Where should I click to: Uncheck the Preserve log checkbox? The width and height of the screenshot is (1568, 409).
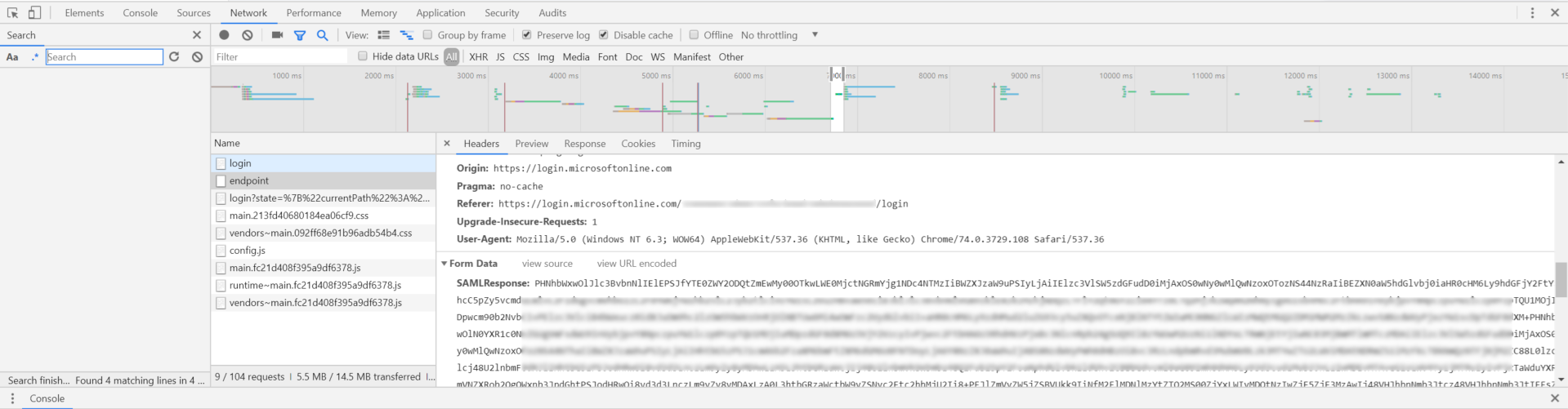click(x=527, y=35)
